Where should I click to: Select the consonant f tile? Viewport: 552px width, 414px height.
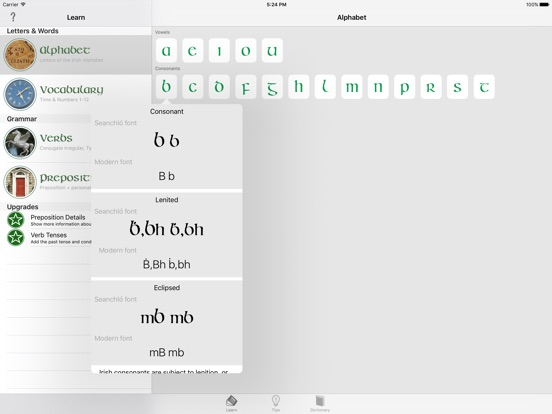[x=246, y=87]
